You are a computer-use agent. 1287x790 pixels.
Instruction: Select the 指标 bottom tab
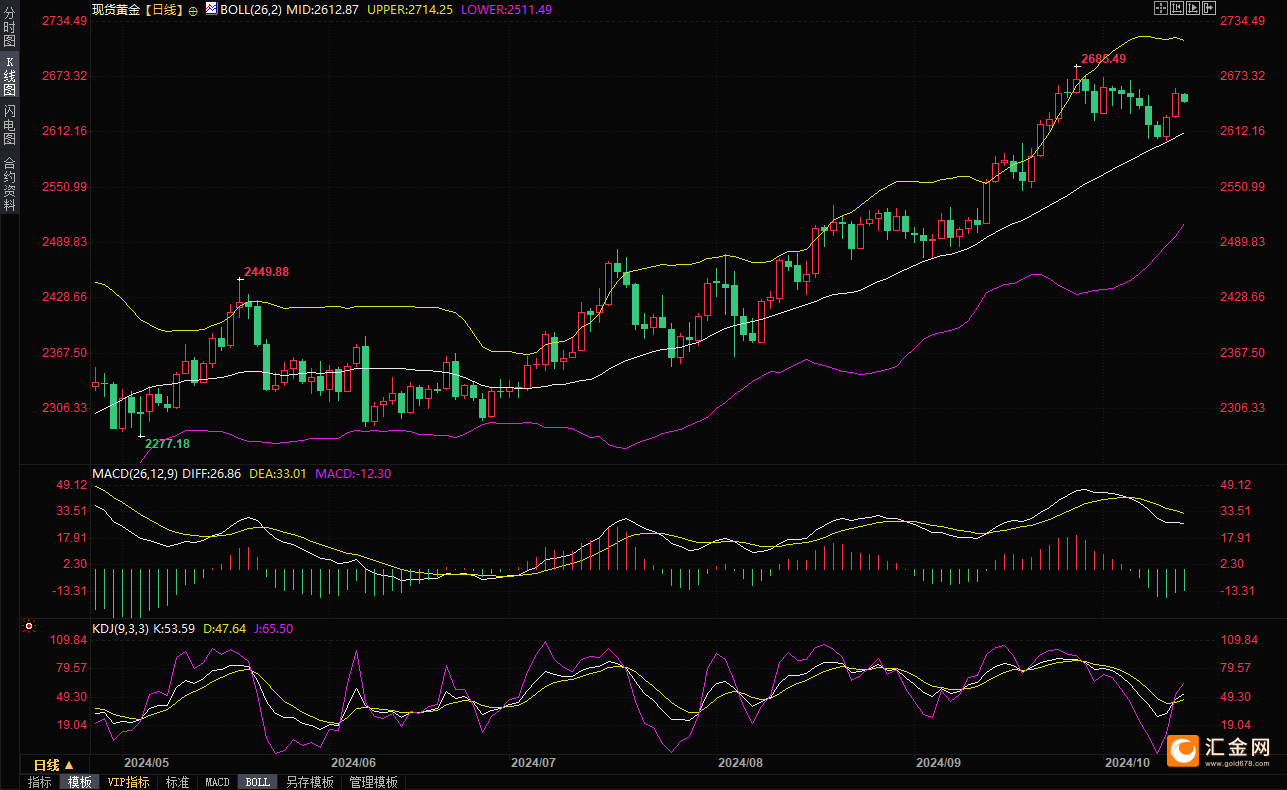[x=40, y=782]
